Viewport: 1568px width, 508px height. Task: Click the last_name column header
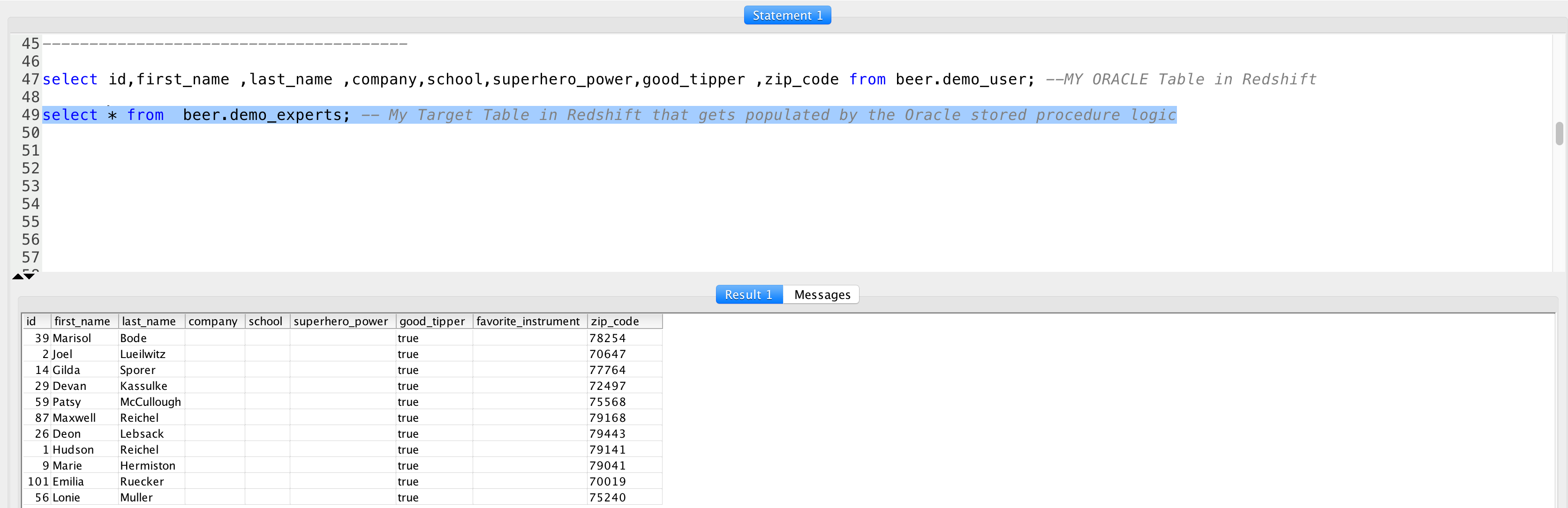pos(149,321)
